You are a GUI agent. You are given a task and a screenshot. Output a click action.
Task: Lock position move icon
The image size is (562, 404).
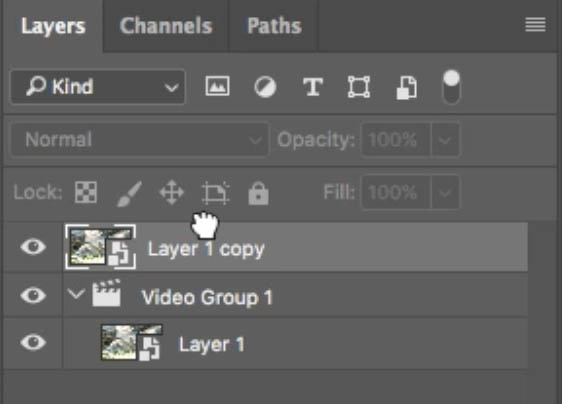tap(172, 193)
